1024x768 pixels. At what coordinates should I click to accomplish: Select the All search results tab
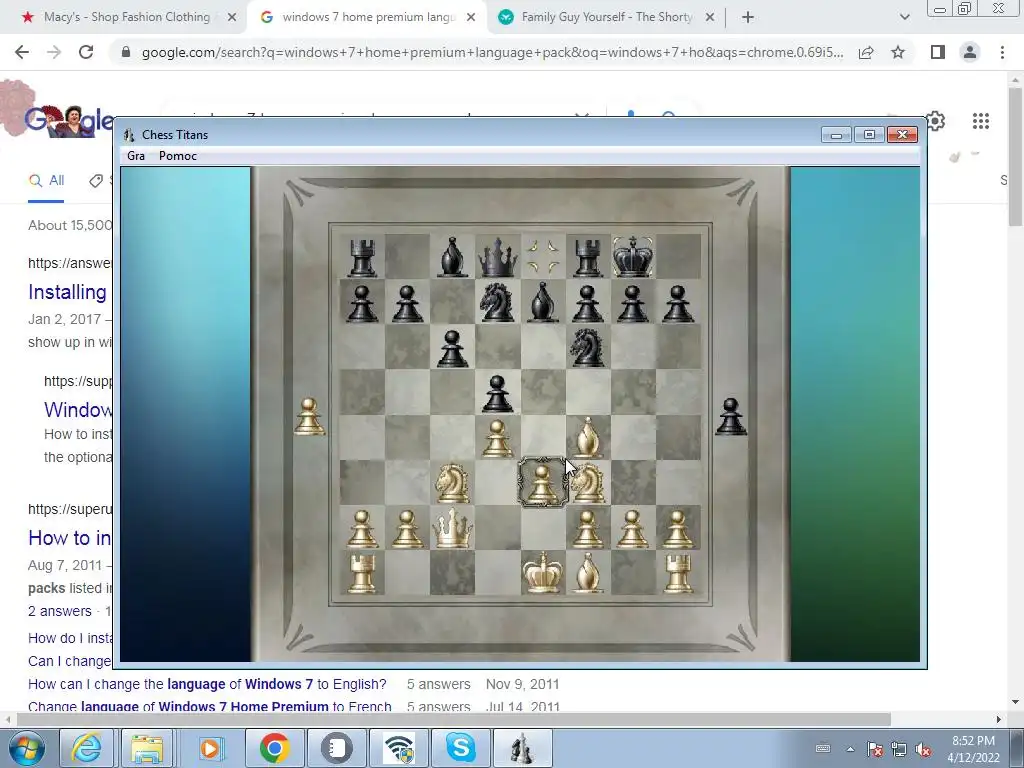tap(46, 181)
